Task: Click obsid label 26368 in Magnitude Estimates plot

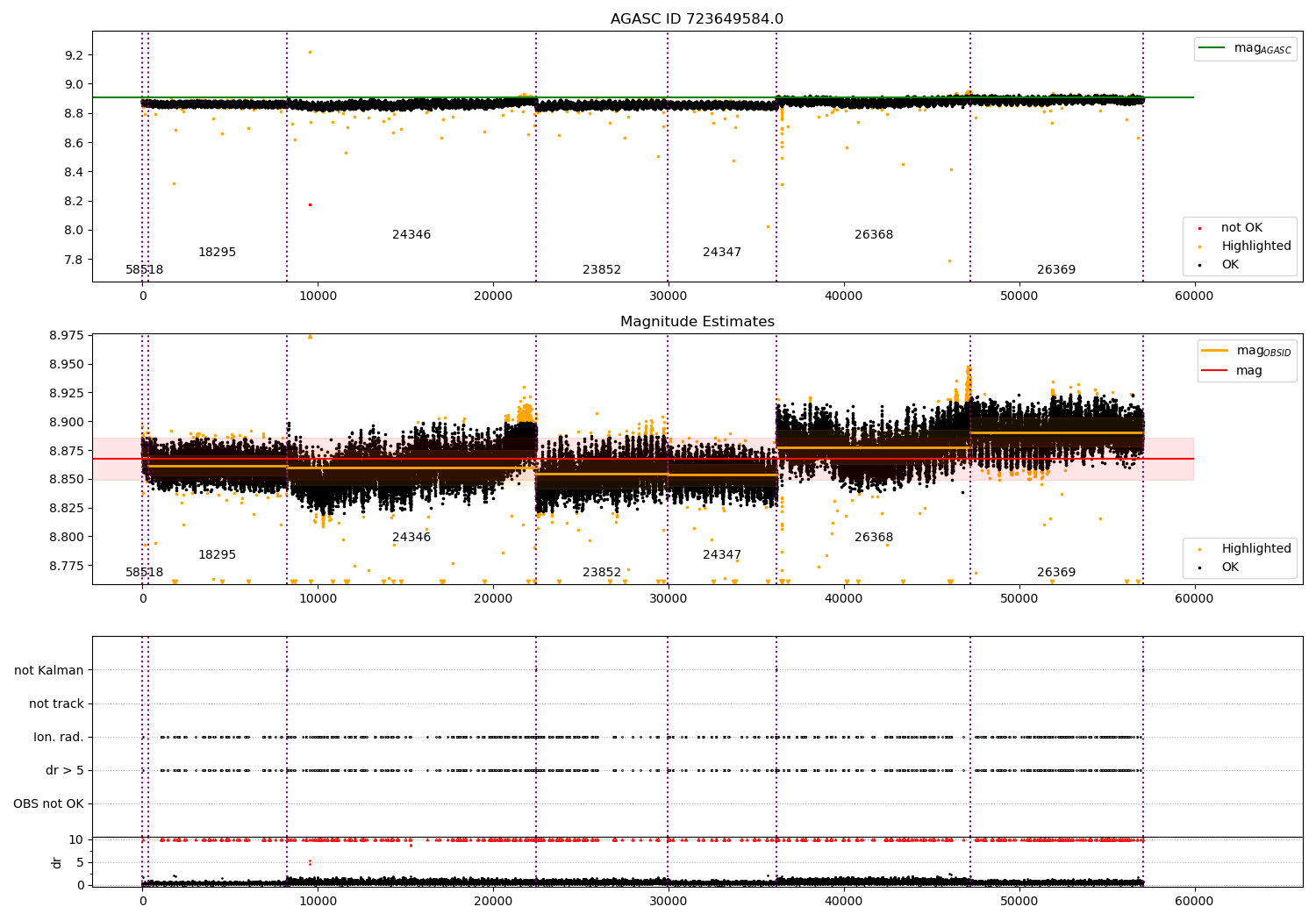Action: [x=874, y=538]
